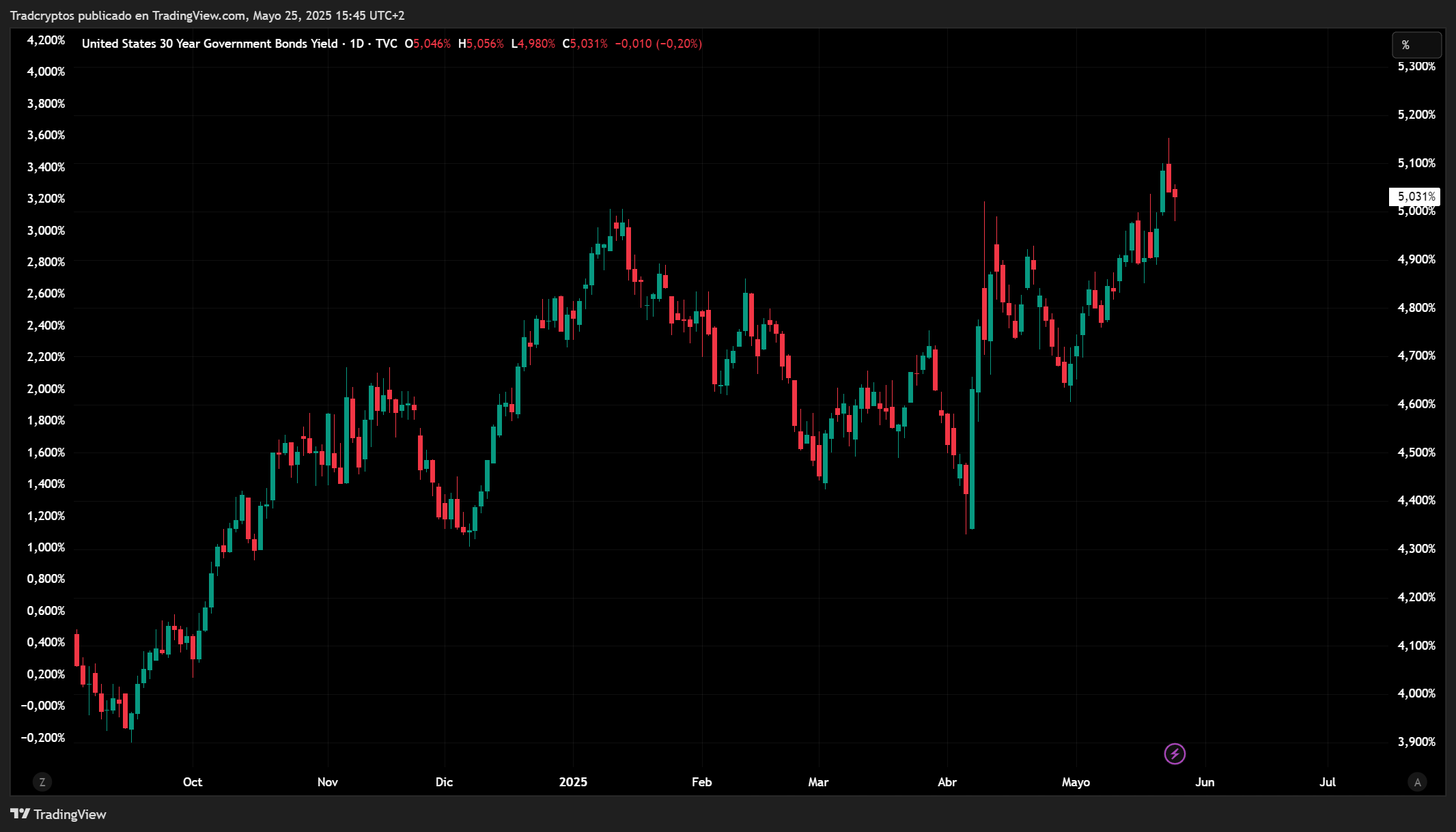The width and height of the screenshot is (1456, 832).
Task: Click the change value −0,010 (−0,20%)
Action: [x=658, y=44]
